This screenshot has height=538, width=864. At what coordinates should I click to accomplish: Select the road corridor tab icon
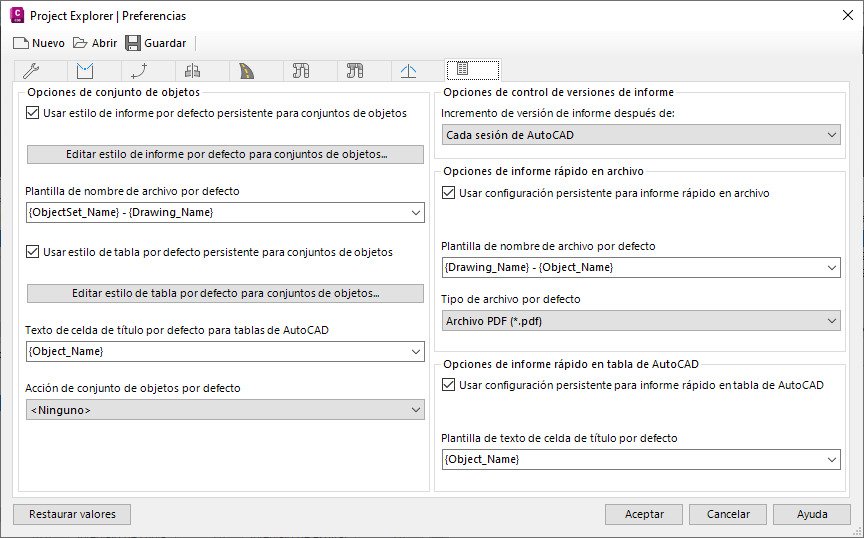[x=247, y=71]
